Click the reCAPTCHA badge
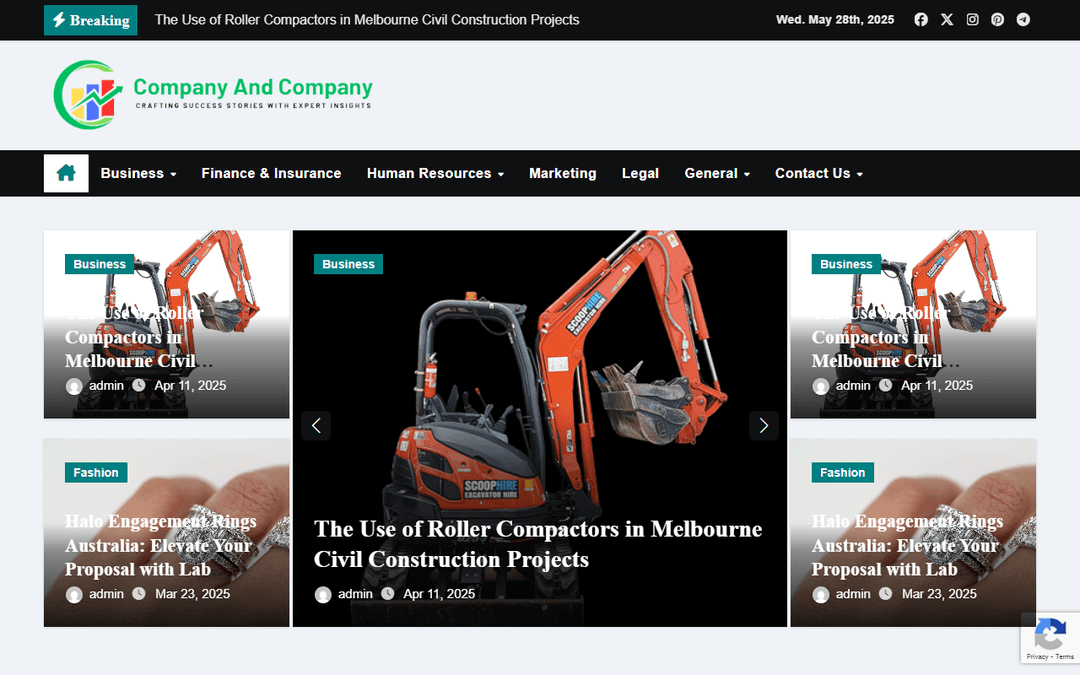Viewport: 1080px width, 675px height. pyautogui.click(x=1050, y=639)
